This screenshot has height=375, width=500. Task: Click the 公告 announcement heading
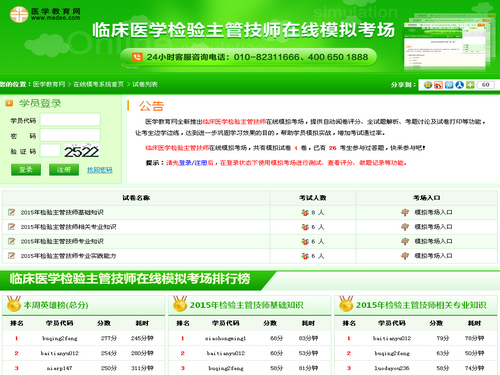point(152,106)
